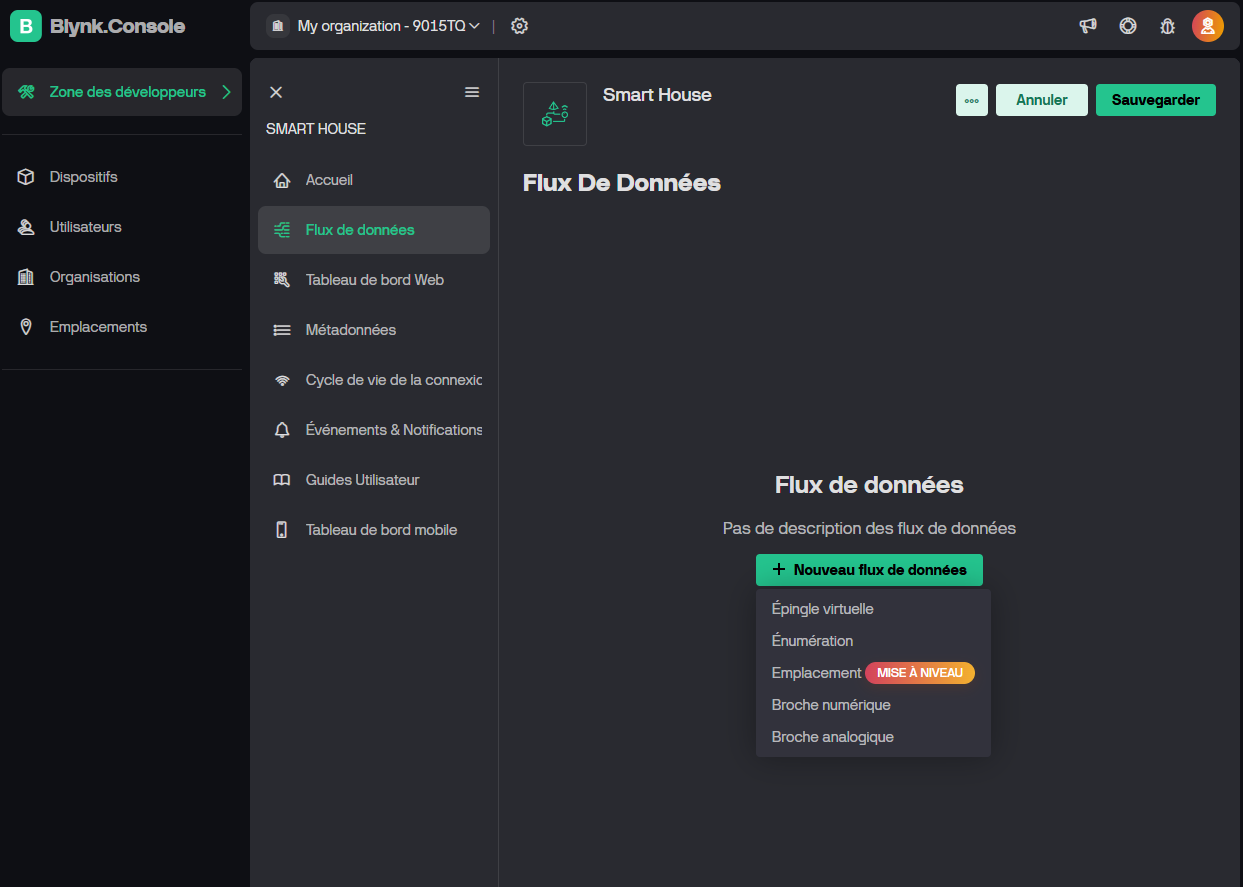This screenshot has width=1243, height=887.
Task: Click 'Pas de description des flux' text
Action: tap(869, 528)
